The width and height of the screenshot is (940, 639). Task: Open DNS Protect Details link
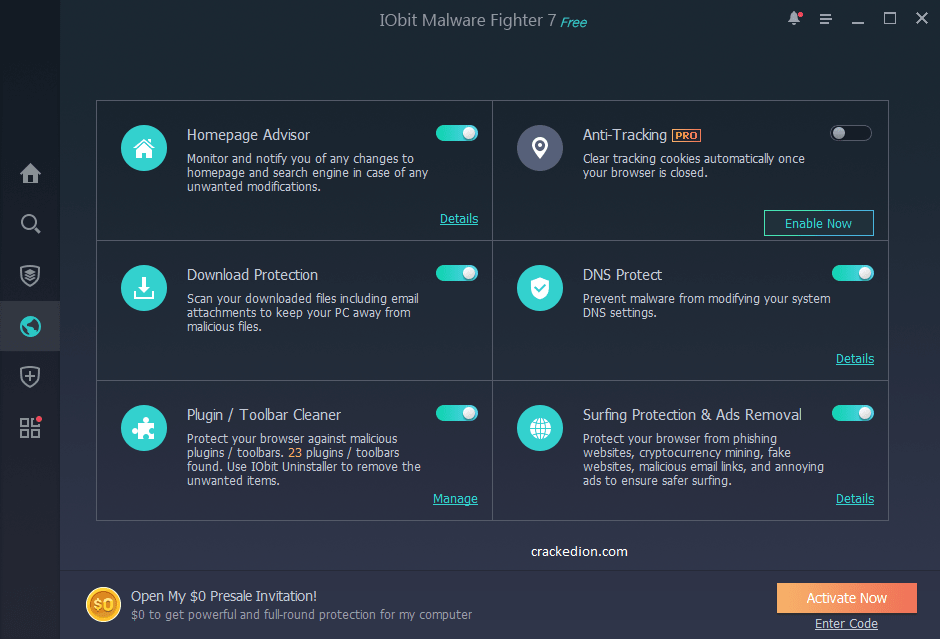coord(855,358)
